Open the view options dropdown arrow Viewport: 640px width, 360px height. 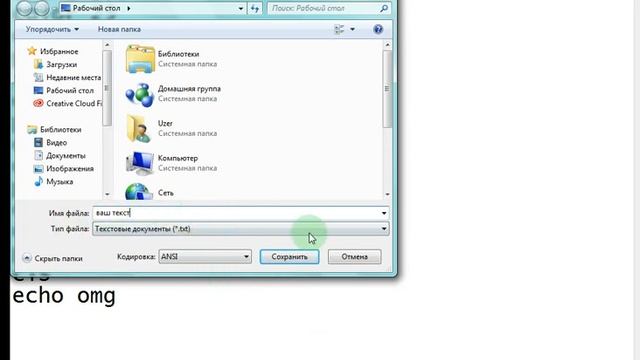352,29
